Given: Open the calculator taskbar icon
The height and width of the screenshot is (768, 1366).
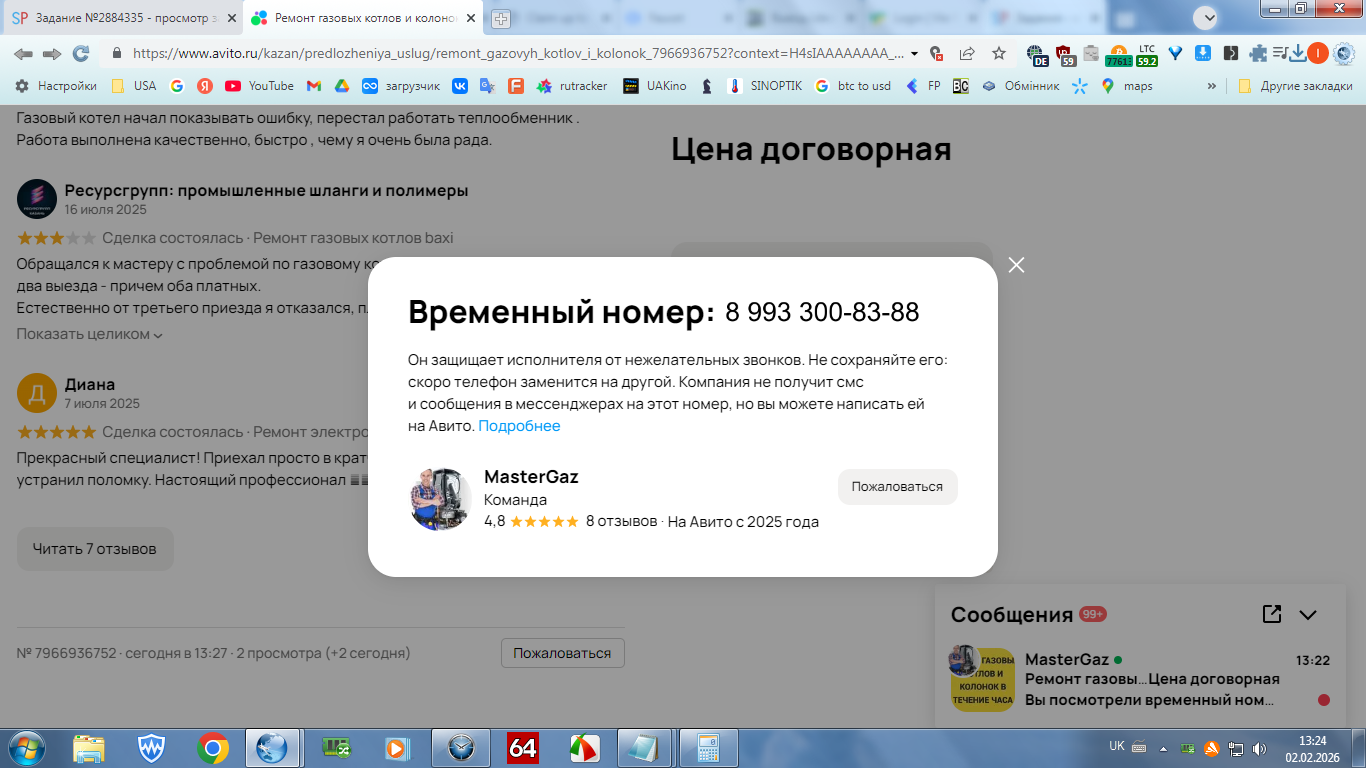Looking at the screenshot, I should [x=708, y=748].
